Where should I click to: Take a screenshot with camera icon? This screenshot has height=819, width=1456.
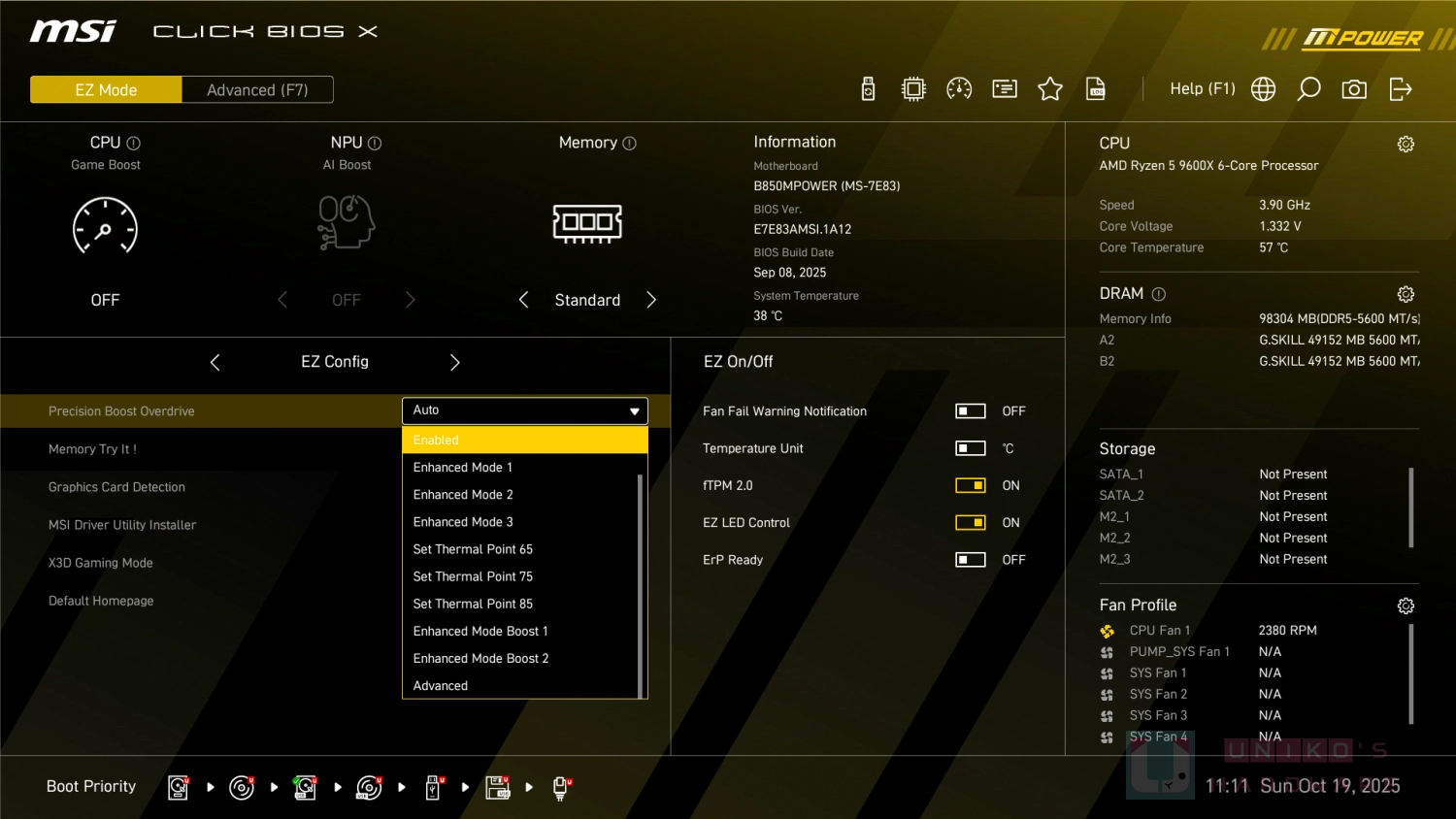(1354, 89)
